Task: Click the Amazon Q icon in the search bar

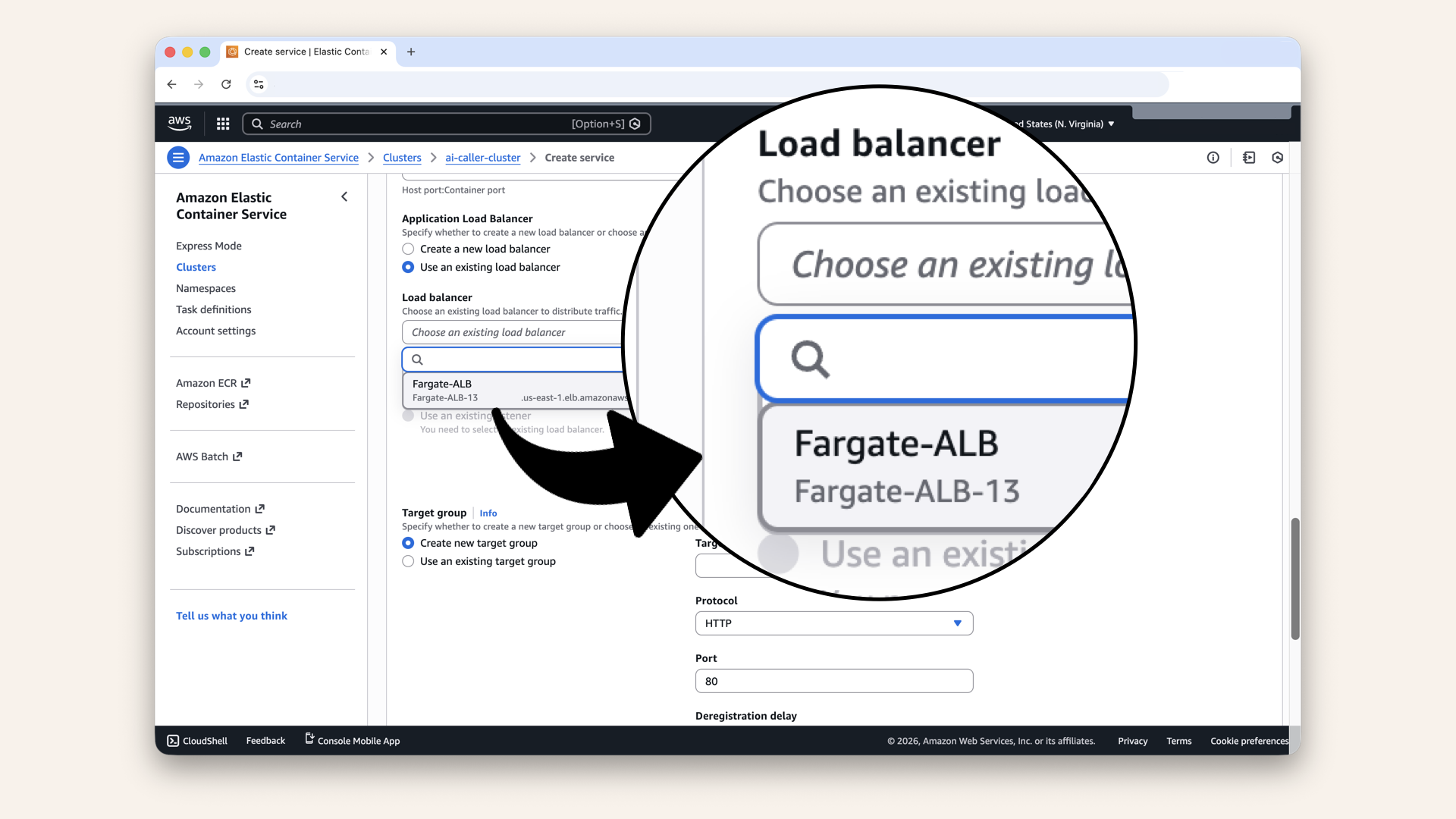Action: (x=635, y=124)
